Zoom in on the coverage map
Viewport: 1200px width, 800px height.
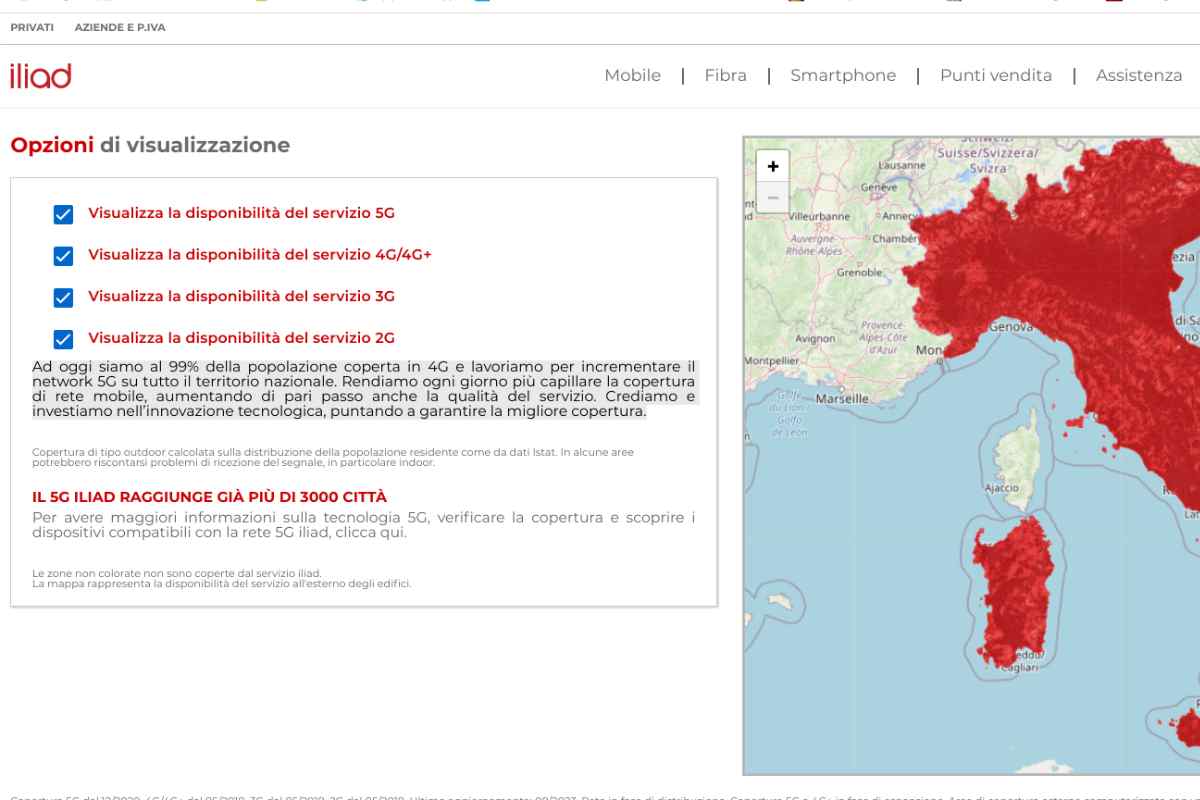click(x=773, y=167)
